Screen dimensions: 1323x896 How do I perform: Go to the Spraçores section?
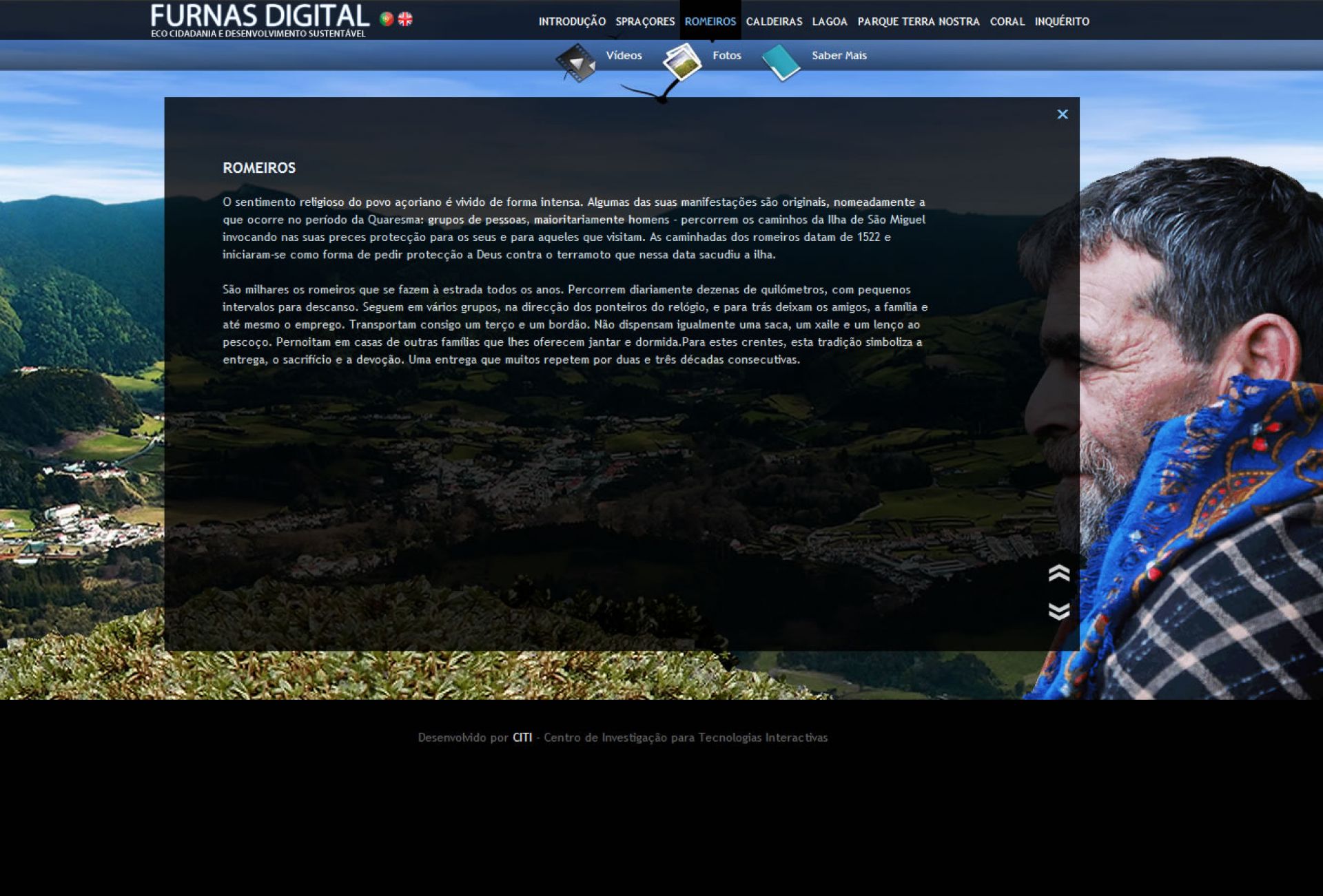[645, 21]
